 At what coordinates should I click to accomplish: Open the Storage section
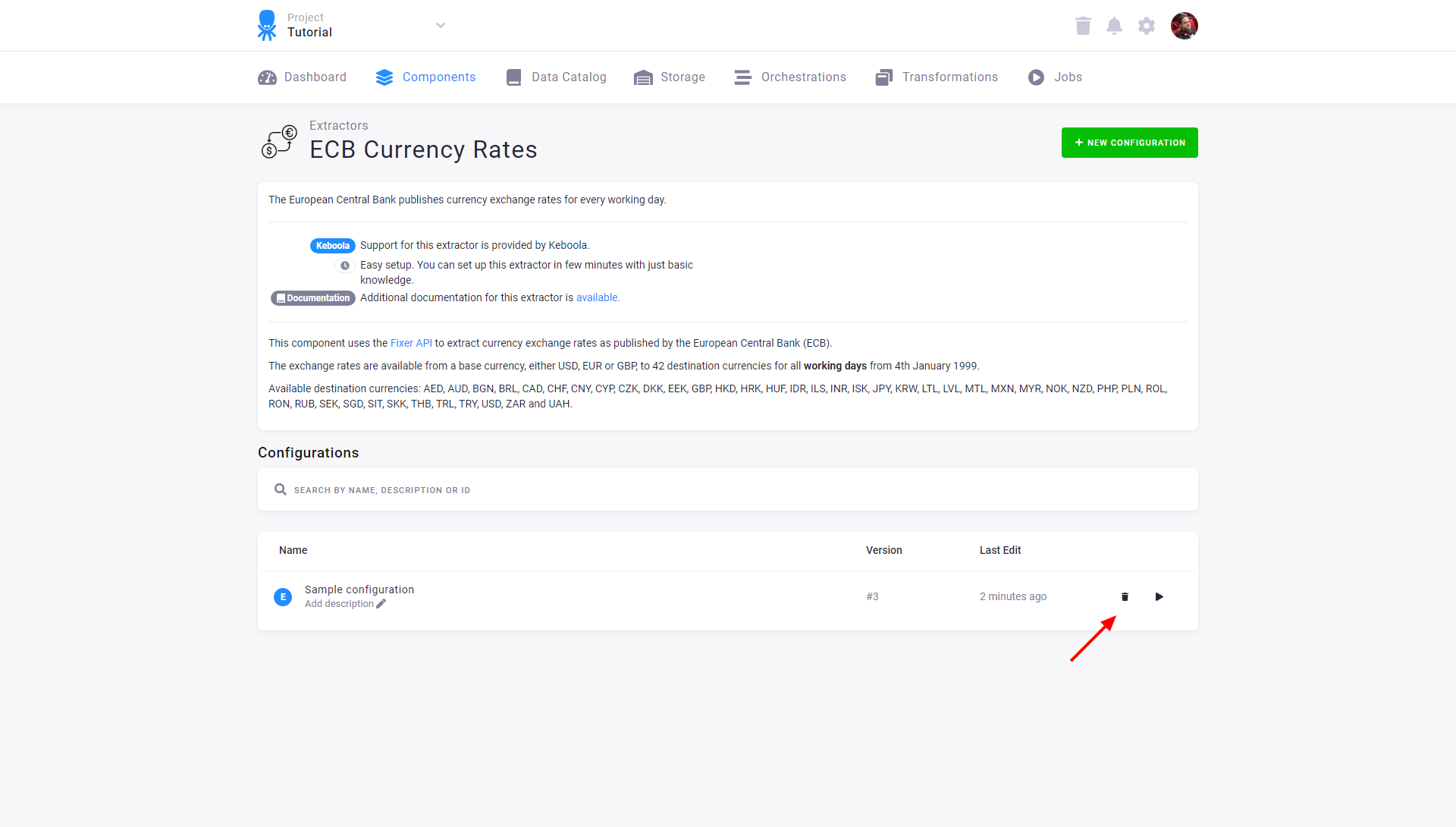pyautogui.click(x=670, y=77)
